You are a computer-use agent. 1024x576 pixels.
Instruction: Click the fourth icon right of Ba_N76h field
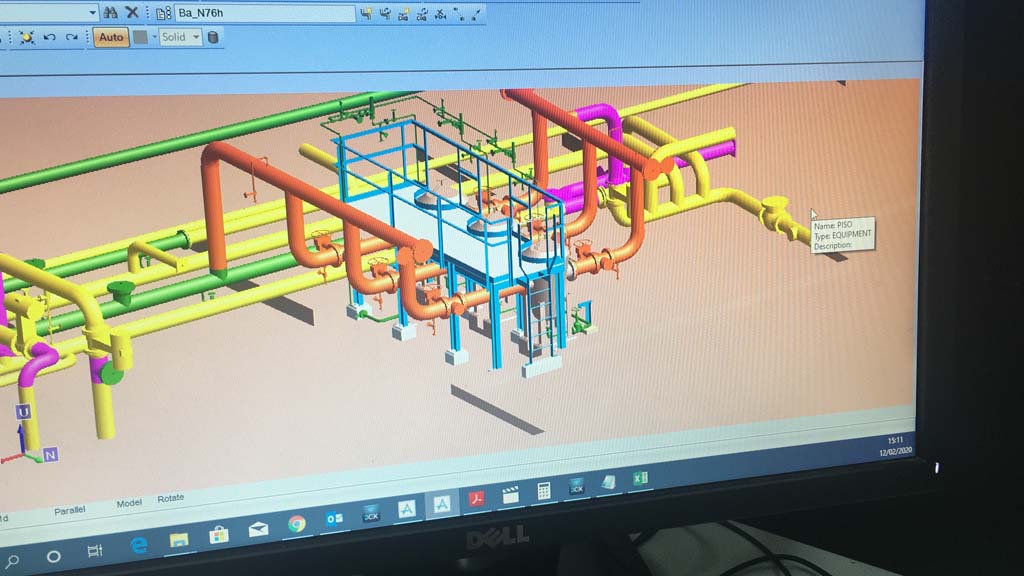(422, 14)
